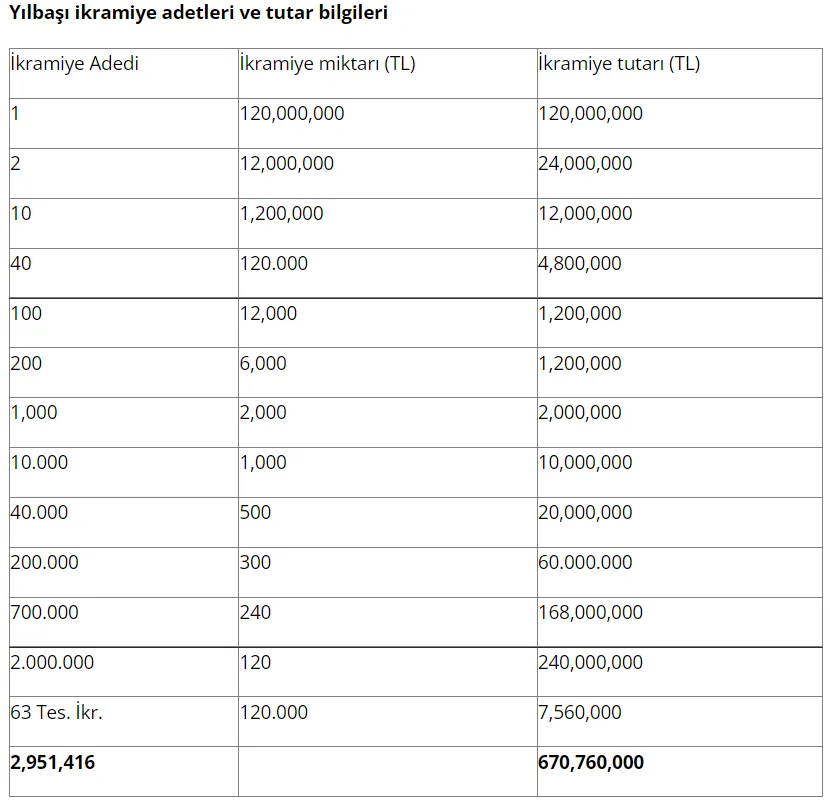Click the 168,000,000 total cell
Viewport: 830px width, 807px height.
(x=590, y=612)
